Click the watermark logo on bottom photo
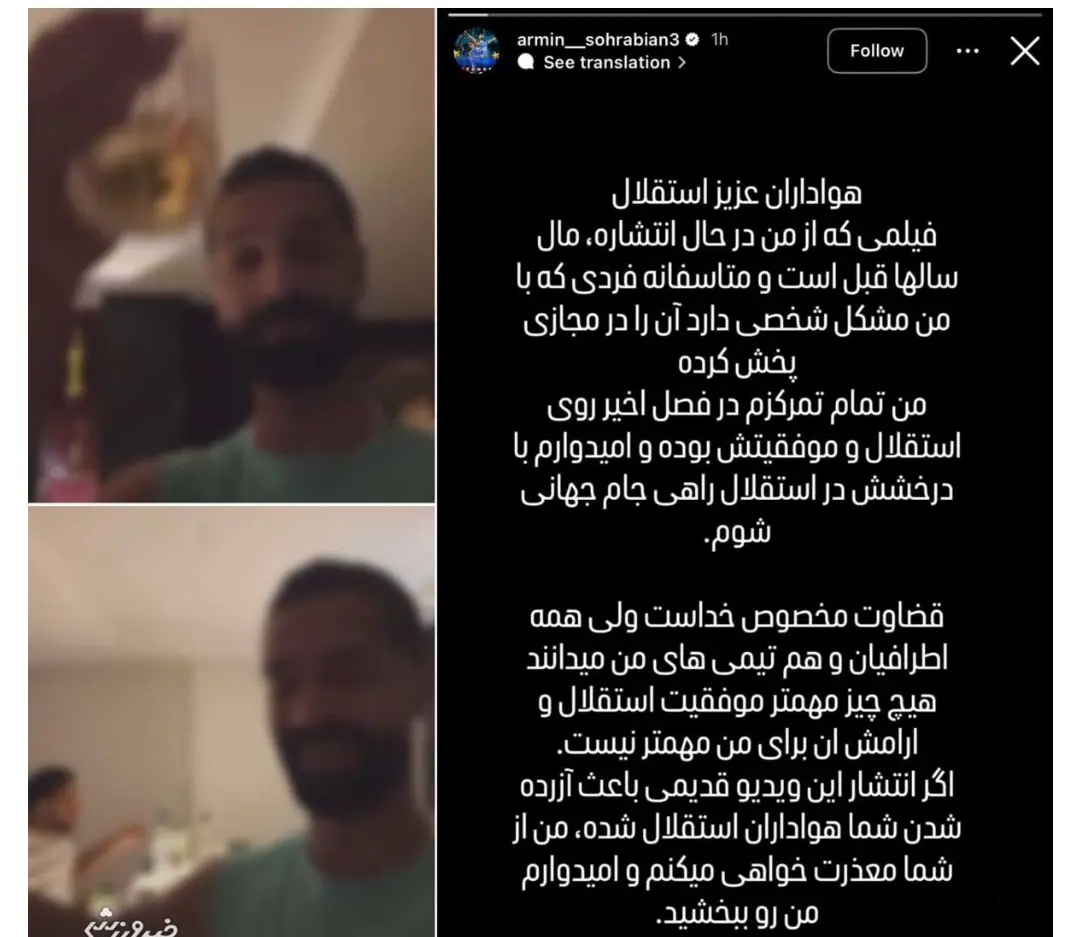 pyautogui.click(x=131, y=922)
